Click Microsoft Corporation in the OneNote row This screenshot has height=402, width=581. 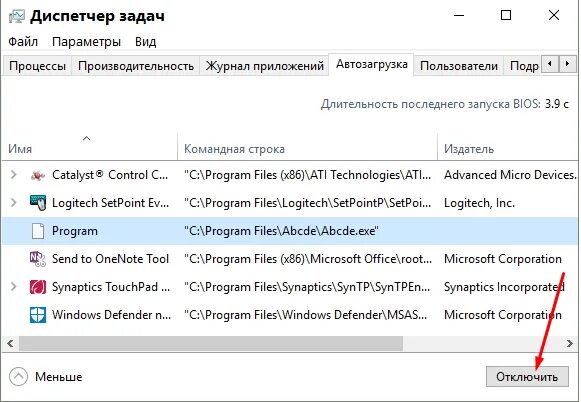[x=503, y=259]
